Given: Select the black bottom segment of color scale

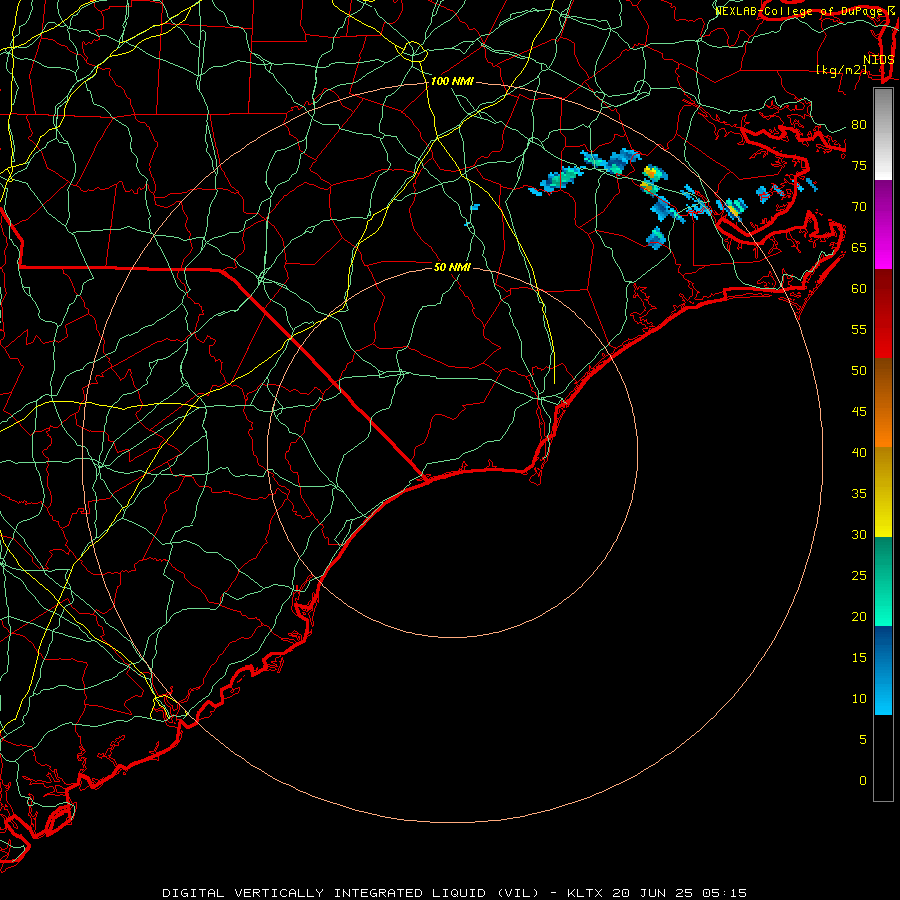Looking at the screenshot, I should pos(883,758).
